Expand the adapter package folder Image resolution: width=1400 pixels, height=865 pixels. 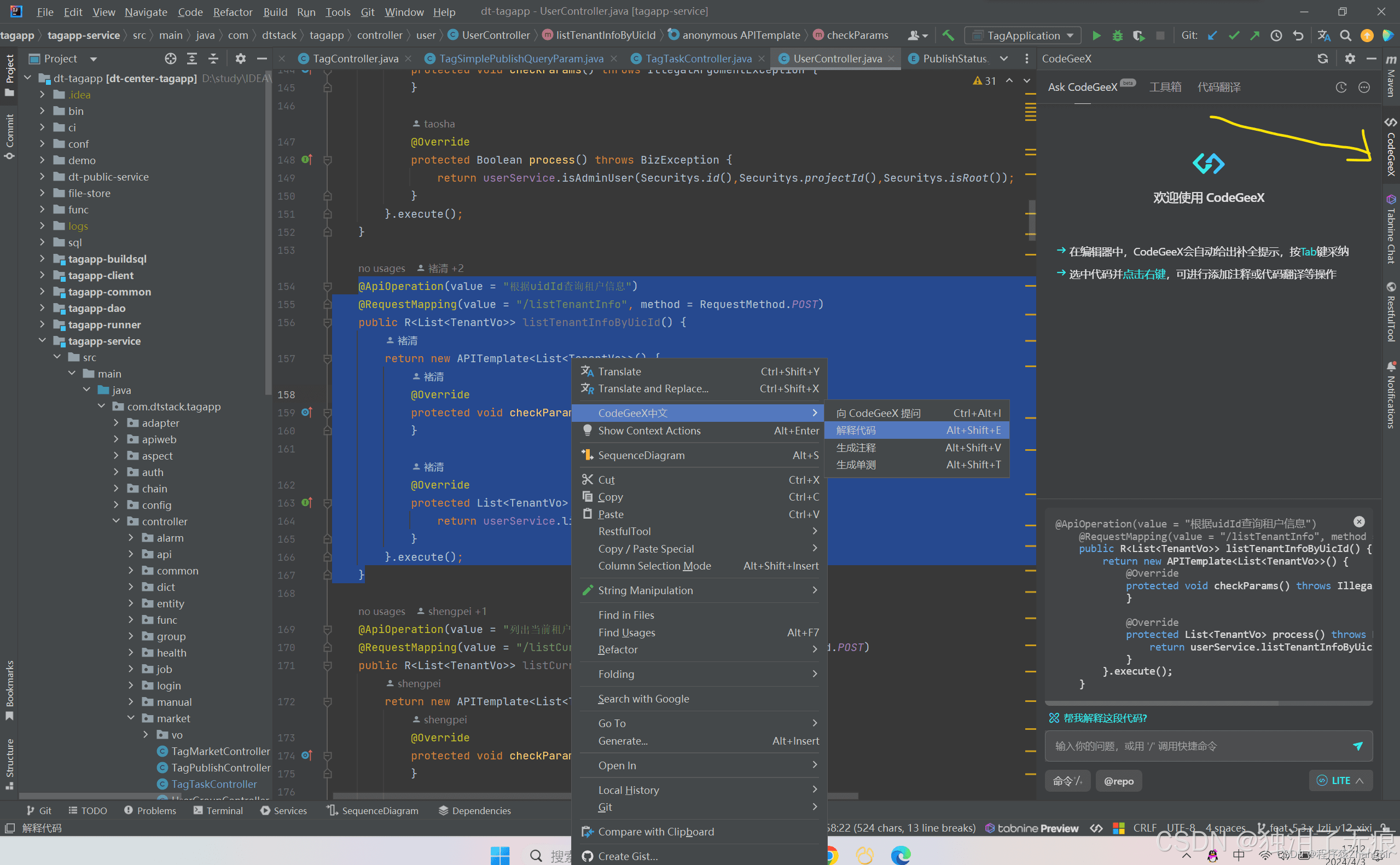(x=116, y=423)
